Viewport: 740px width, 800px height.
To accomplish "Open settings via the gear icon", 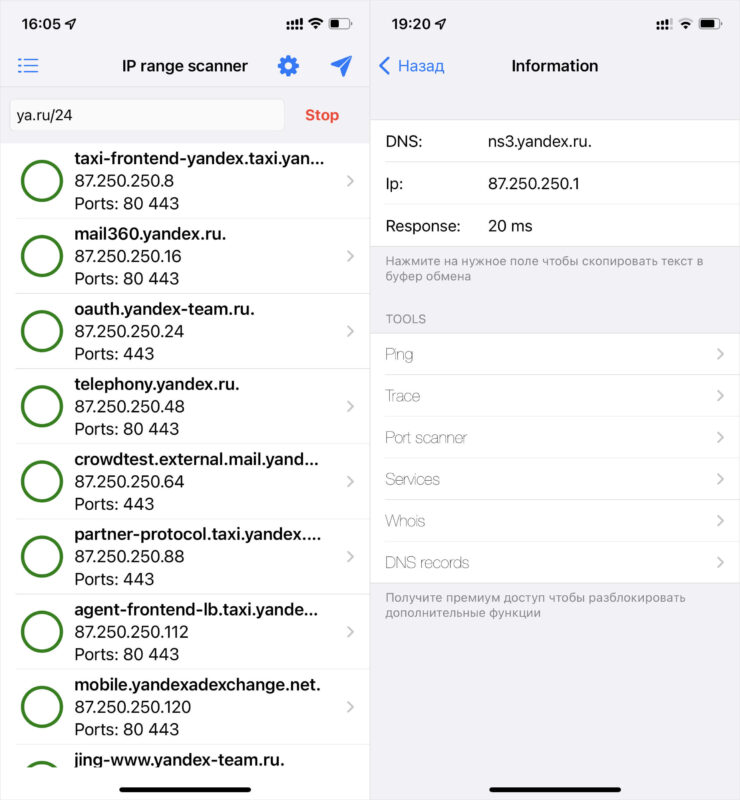I will click(x=288, y=66).
